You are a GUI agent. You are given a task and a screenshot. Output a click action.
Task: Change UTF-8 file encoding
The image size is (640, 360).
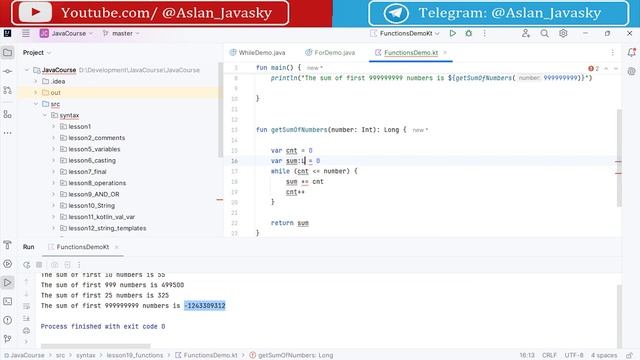click(574, 356)
